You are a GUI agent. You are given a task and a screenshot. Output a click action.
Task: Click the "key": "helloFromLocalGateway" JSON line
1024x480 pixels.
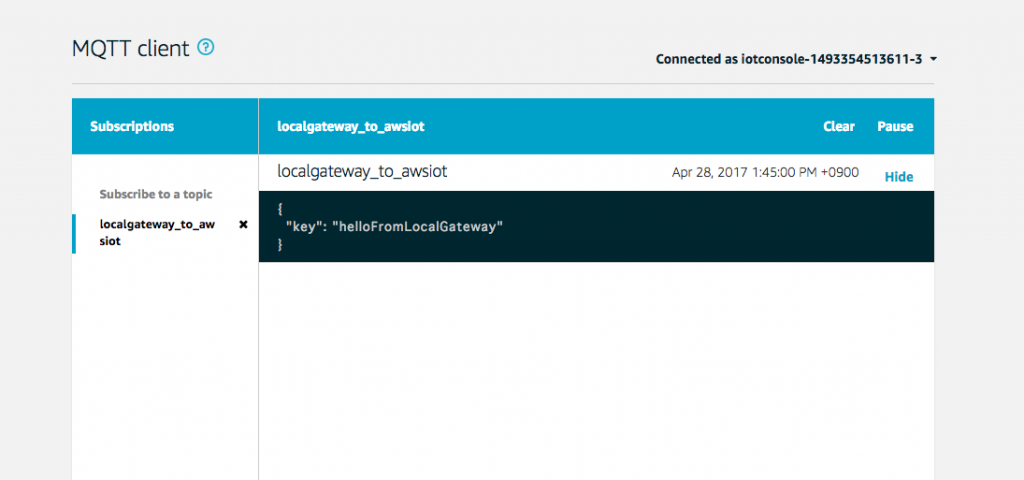[x=394, y=227]
